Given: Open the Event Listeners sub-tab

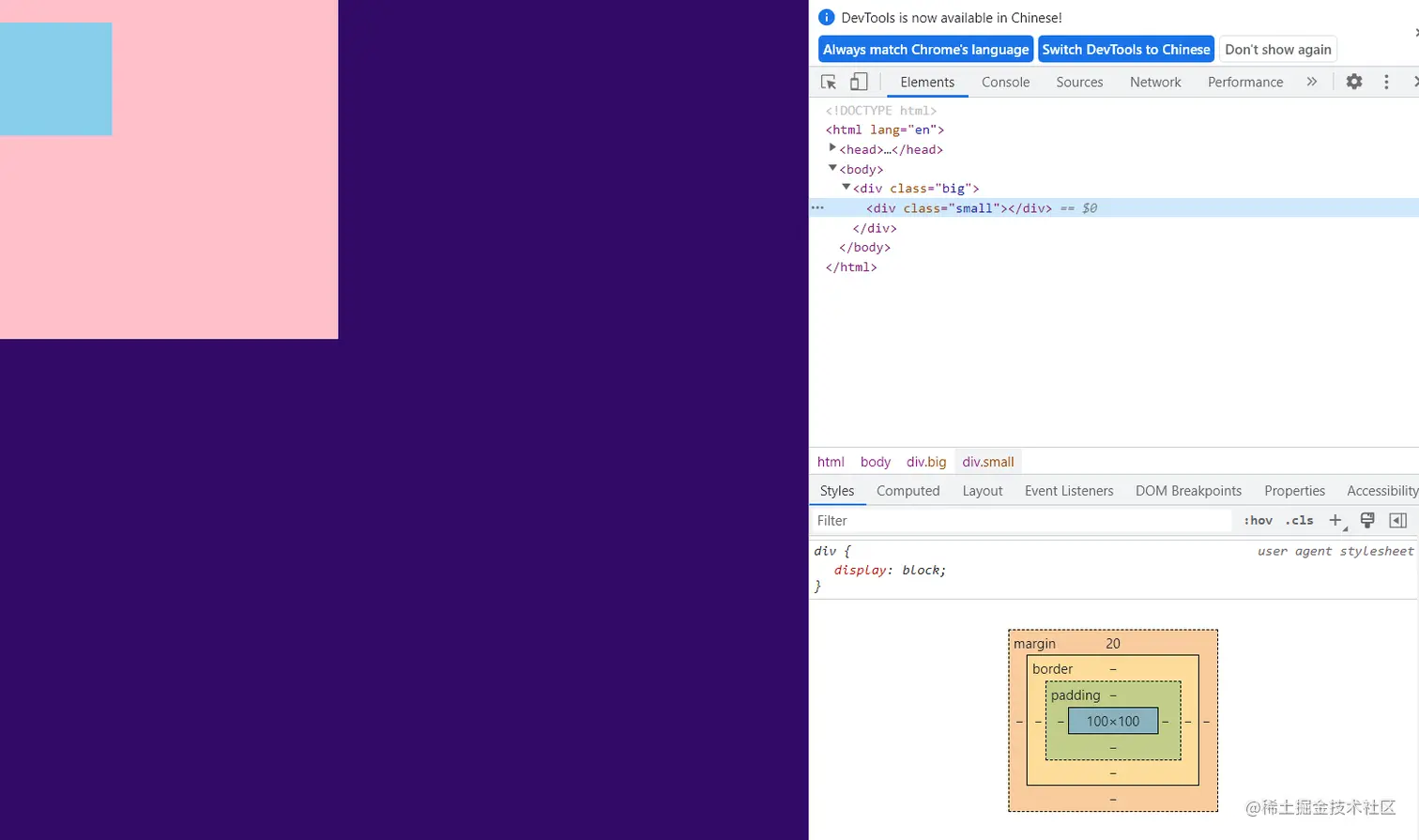Looking at the screenshot, I should (x=1069, y=491).
